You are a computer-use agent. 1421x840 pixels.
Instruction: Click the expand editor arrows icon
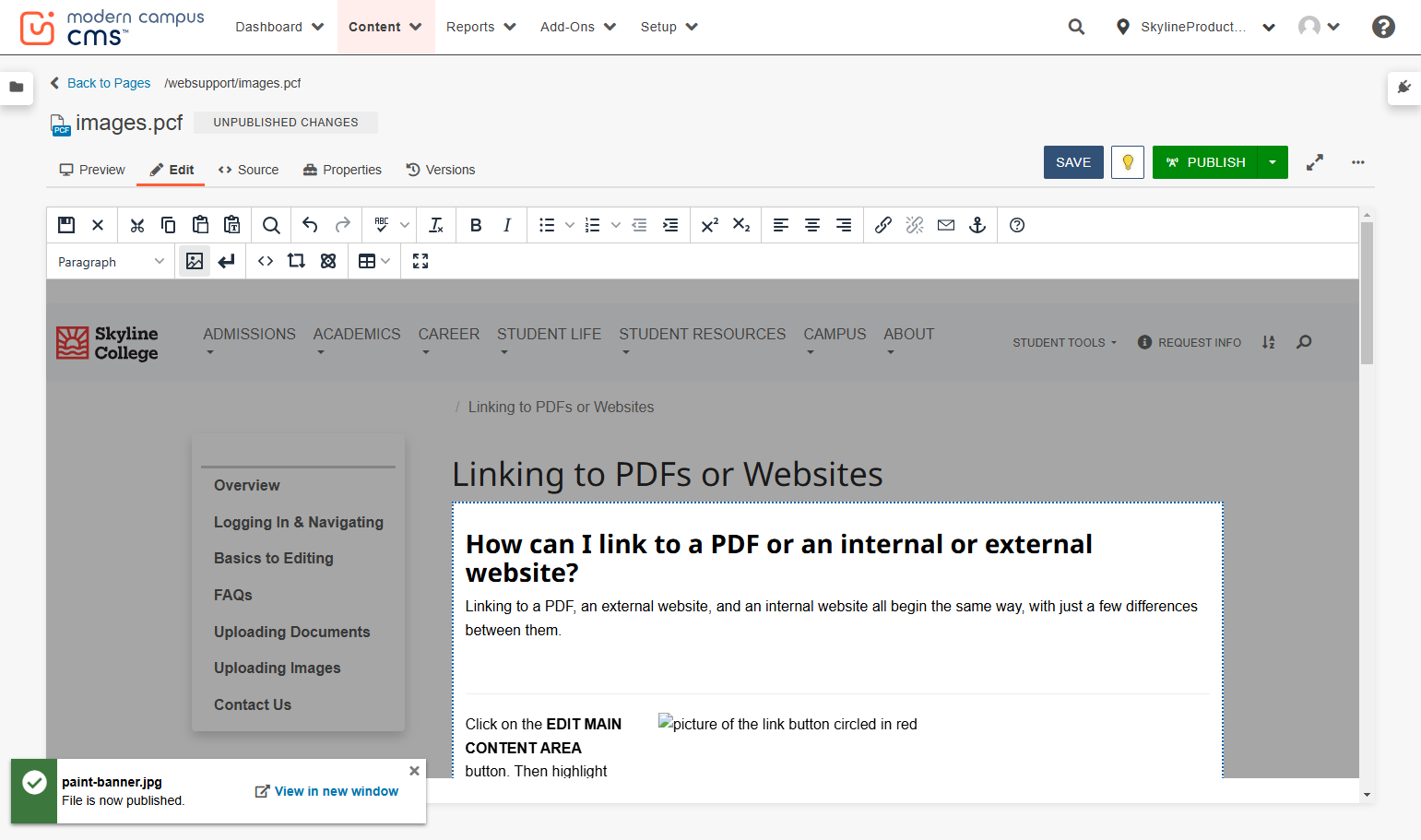pos(1315,162)
